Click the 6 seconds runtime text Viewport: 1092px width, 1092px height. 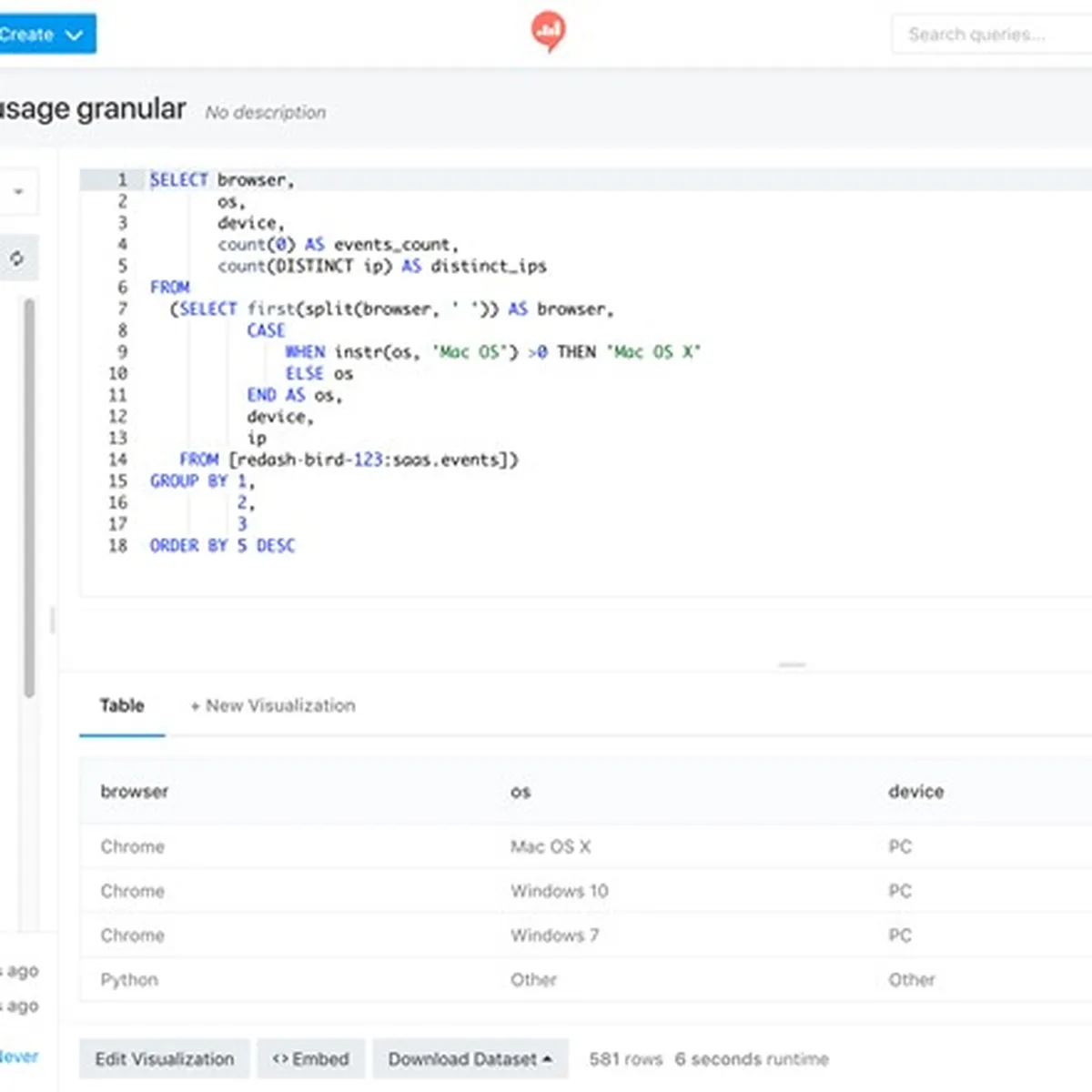click(x=752, y=1059)
